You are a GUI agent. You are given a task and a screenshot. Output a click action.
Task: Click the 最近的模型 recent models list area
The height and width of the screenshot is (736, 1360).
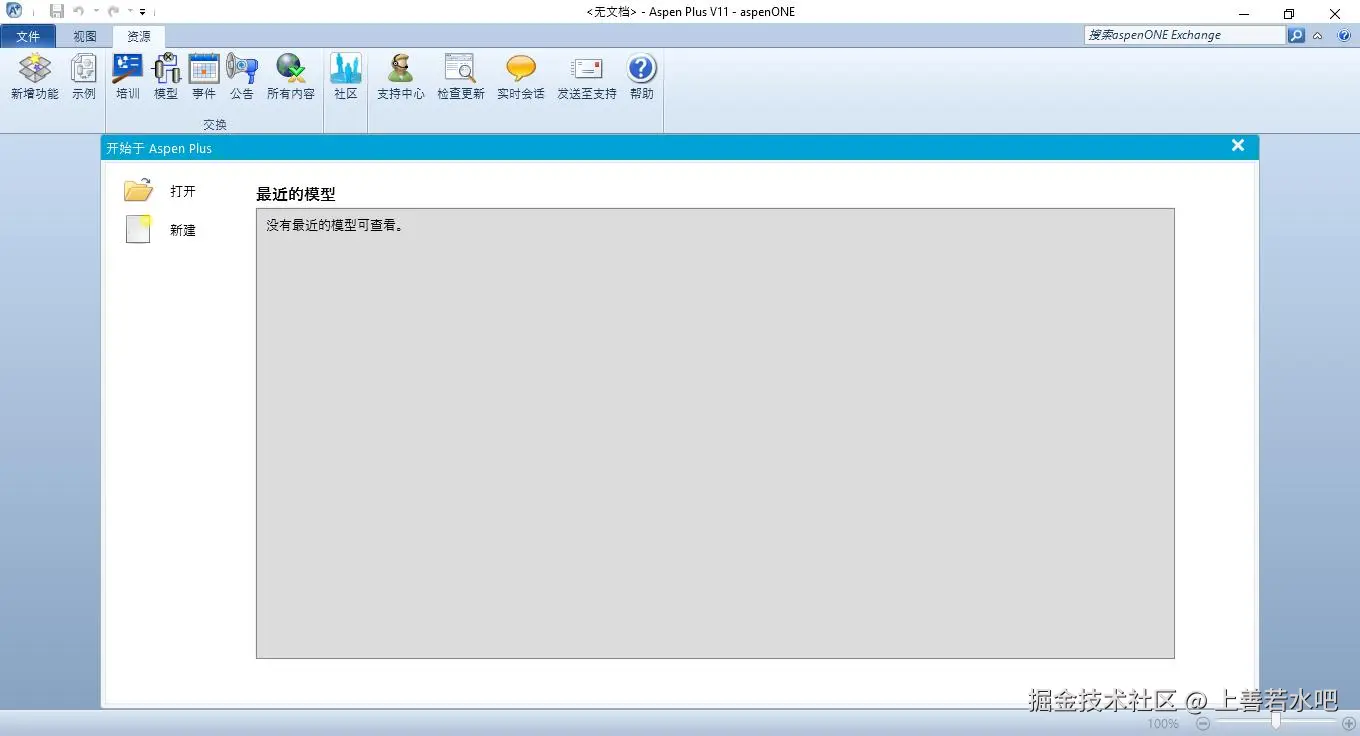click(x=715, y=433)
